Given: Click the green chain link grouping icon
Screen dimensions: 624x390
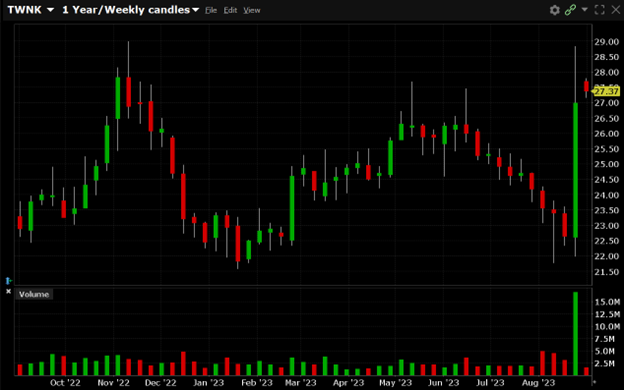Looking at the screenshot, I should [x=570, y=10].
